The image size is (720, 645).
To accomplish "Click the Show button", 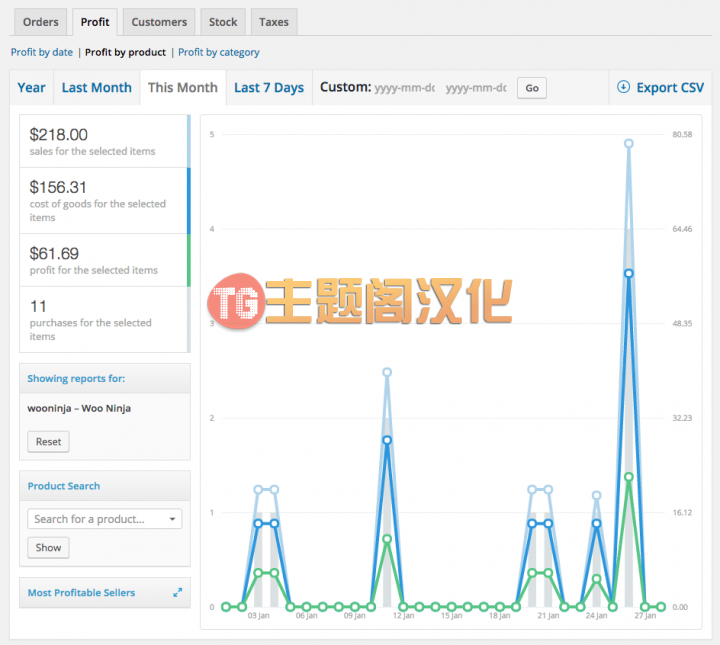I will click(48, 548).
